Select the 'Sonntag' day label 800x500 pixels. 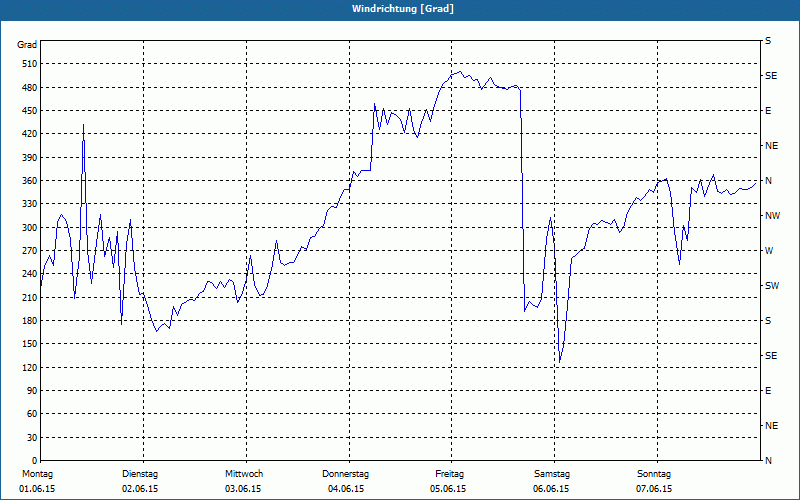(x=654, y=474)
